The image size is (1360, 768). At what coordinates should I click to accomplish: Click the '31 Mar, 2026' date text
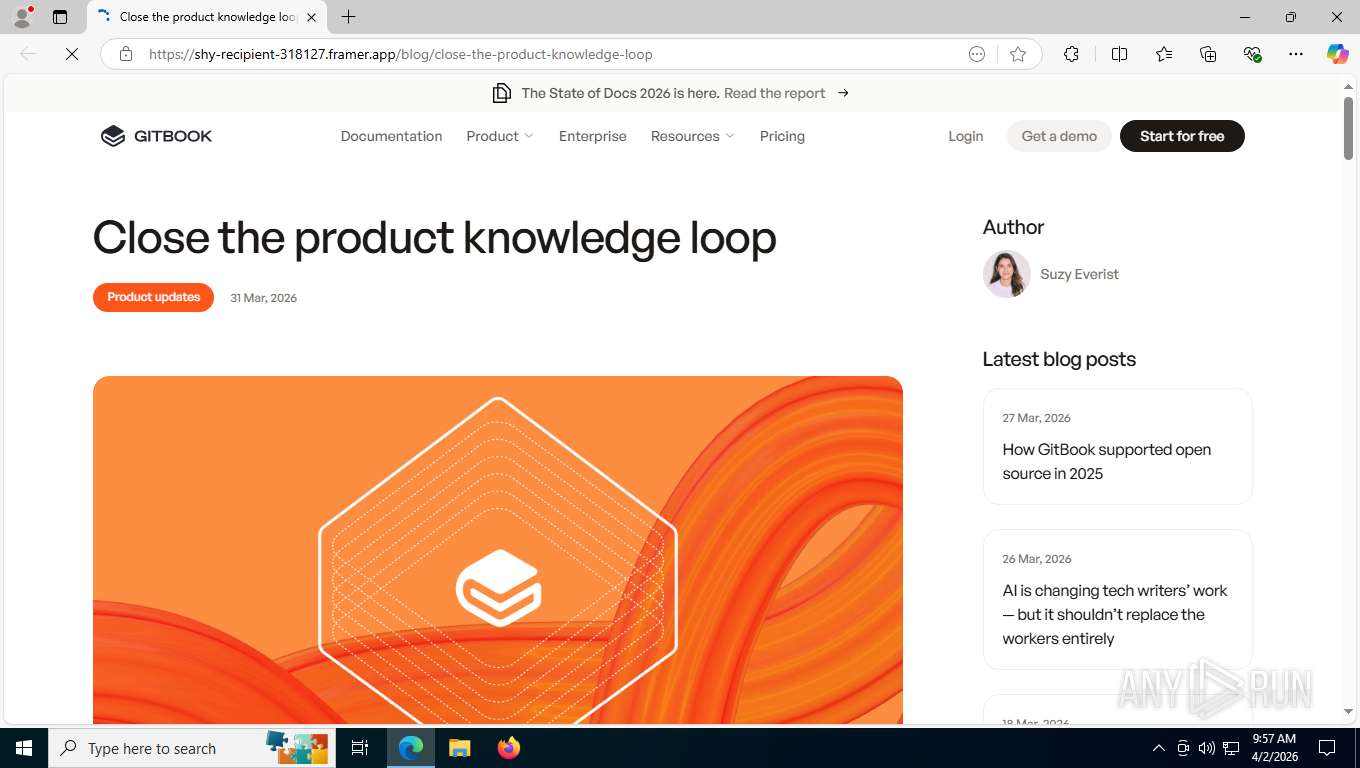click(x=263, y=298)
